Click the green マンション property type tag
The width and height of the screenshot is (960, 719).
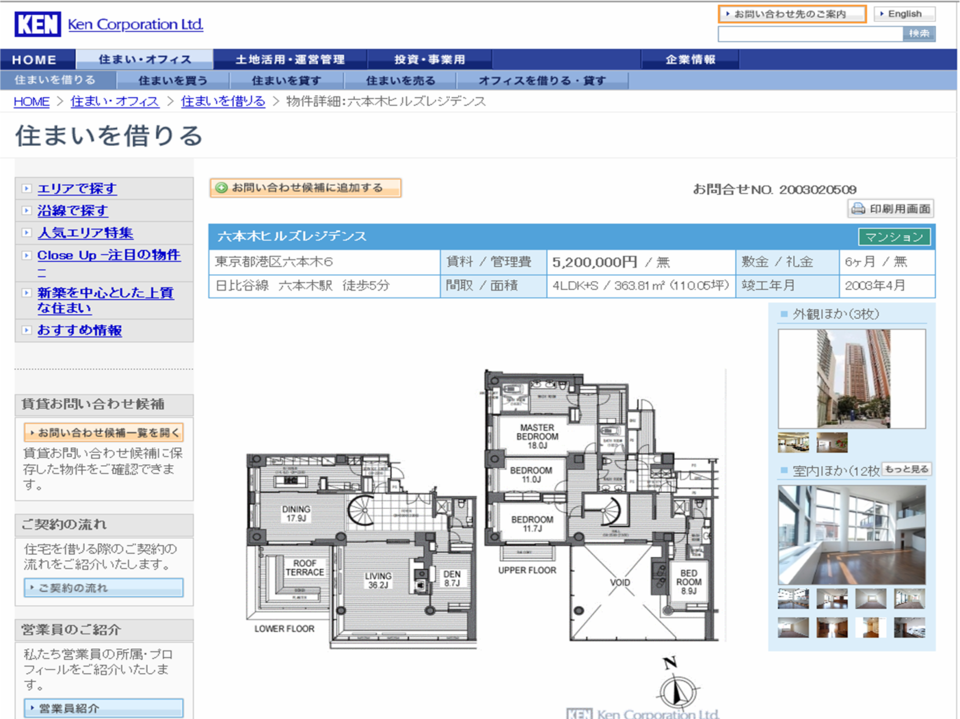894,237
